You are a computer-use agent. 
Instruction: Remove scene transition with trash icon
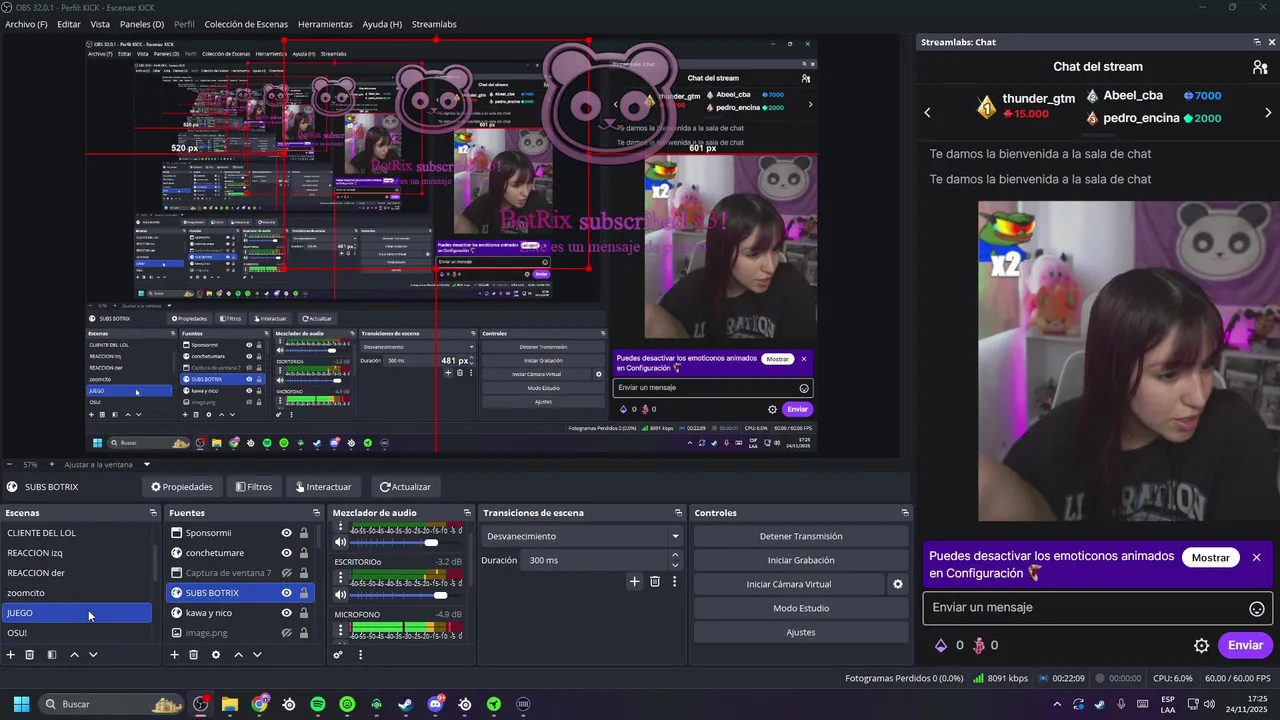[x=655, y=581]
